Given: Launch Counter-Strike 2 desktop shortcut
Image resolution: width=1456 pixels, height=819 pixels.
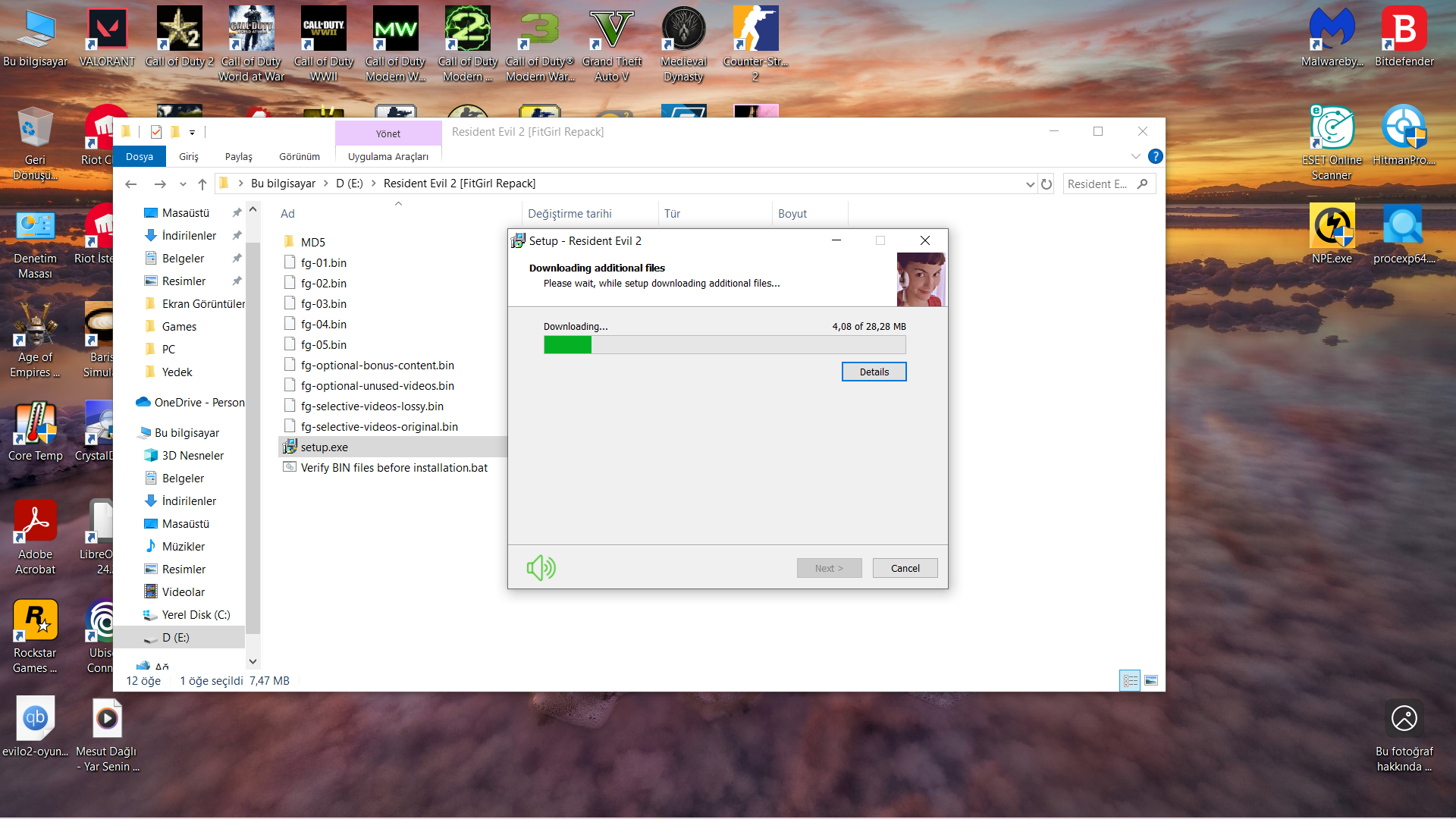Looking at the screenshot, I should tap(755, 44).
